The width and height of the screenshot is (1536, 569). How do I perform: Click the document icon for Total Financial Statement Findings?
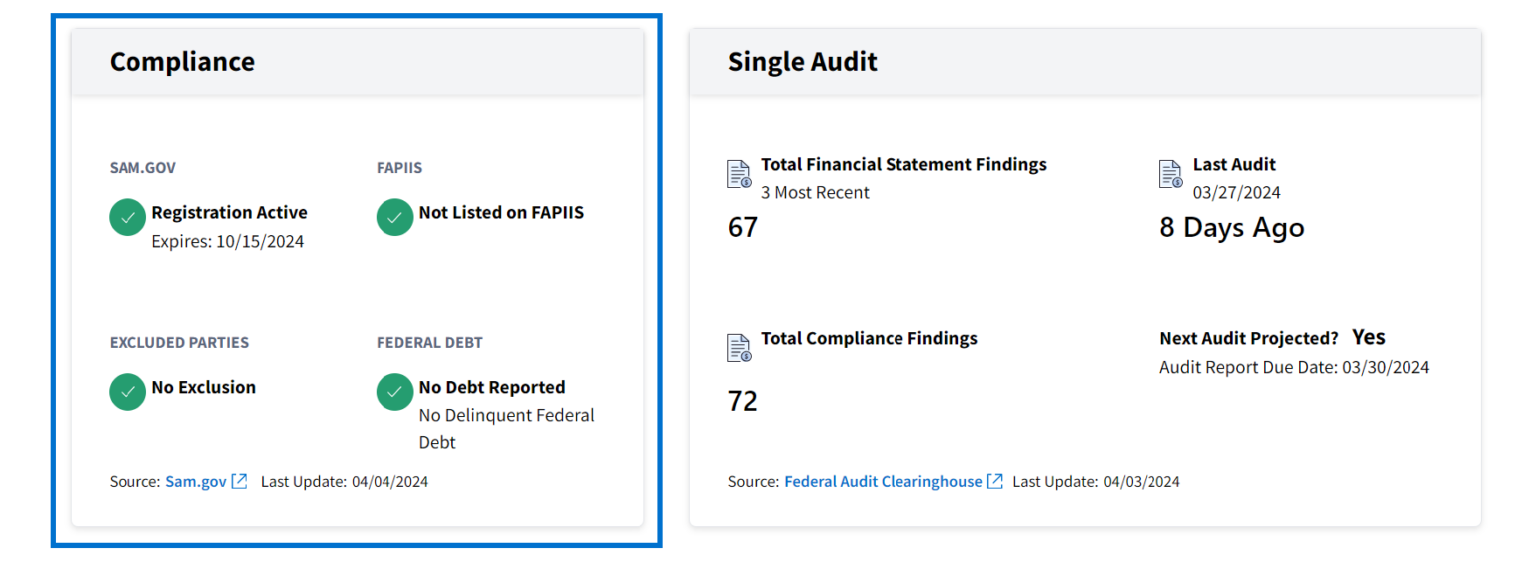click(x=739, y=174)
